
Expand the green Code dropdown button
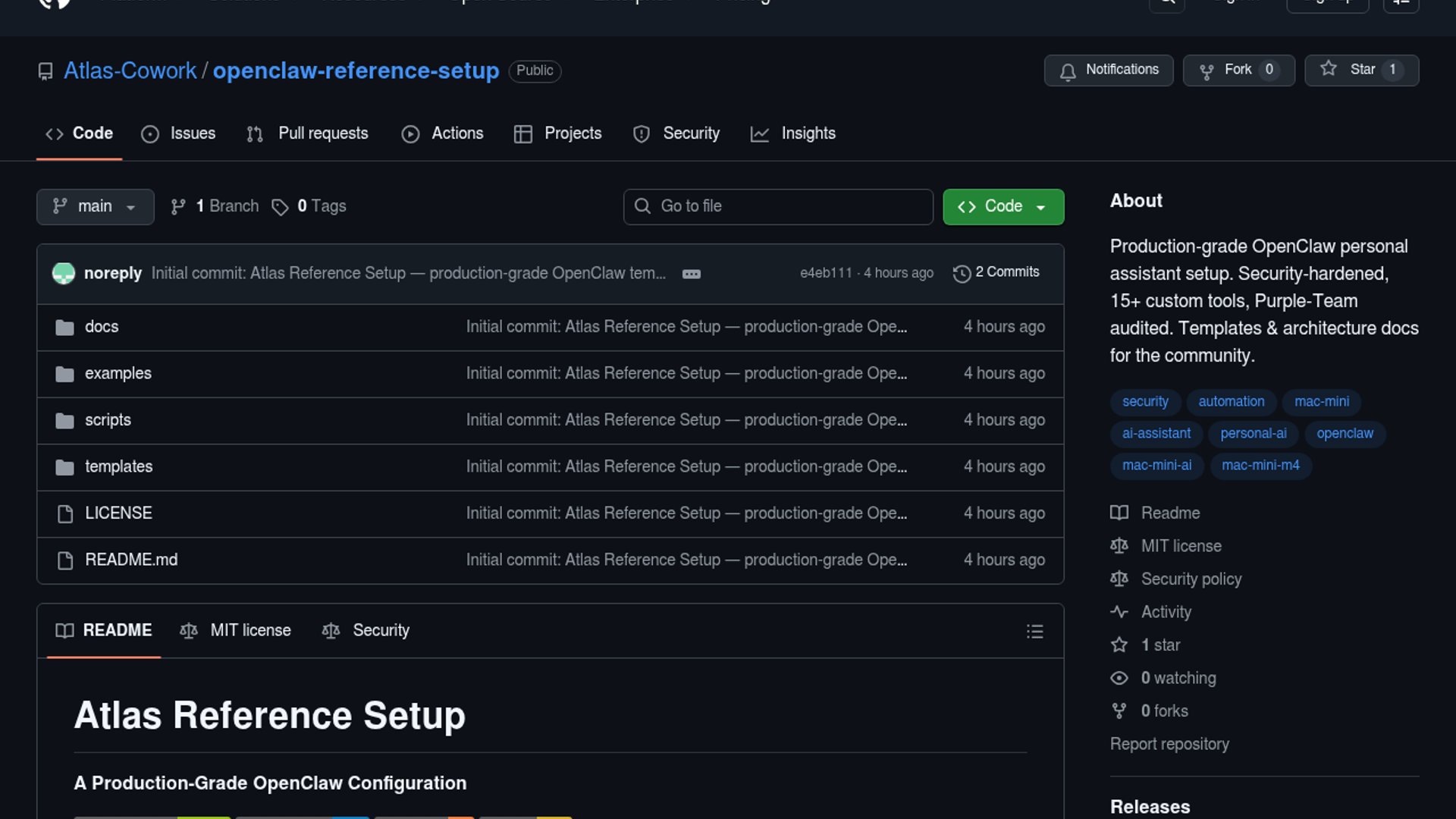click(x=1003, y=206)
